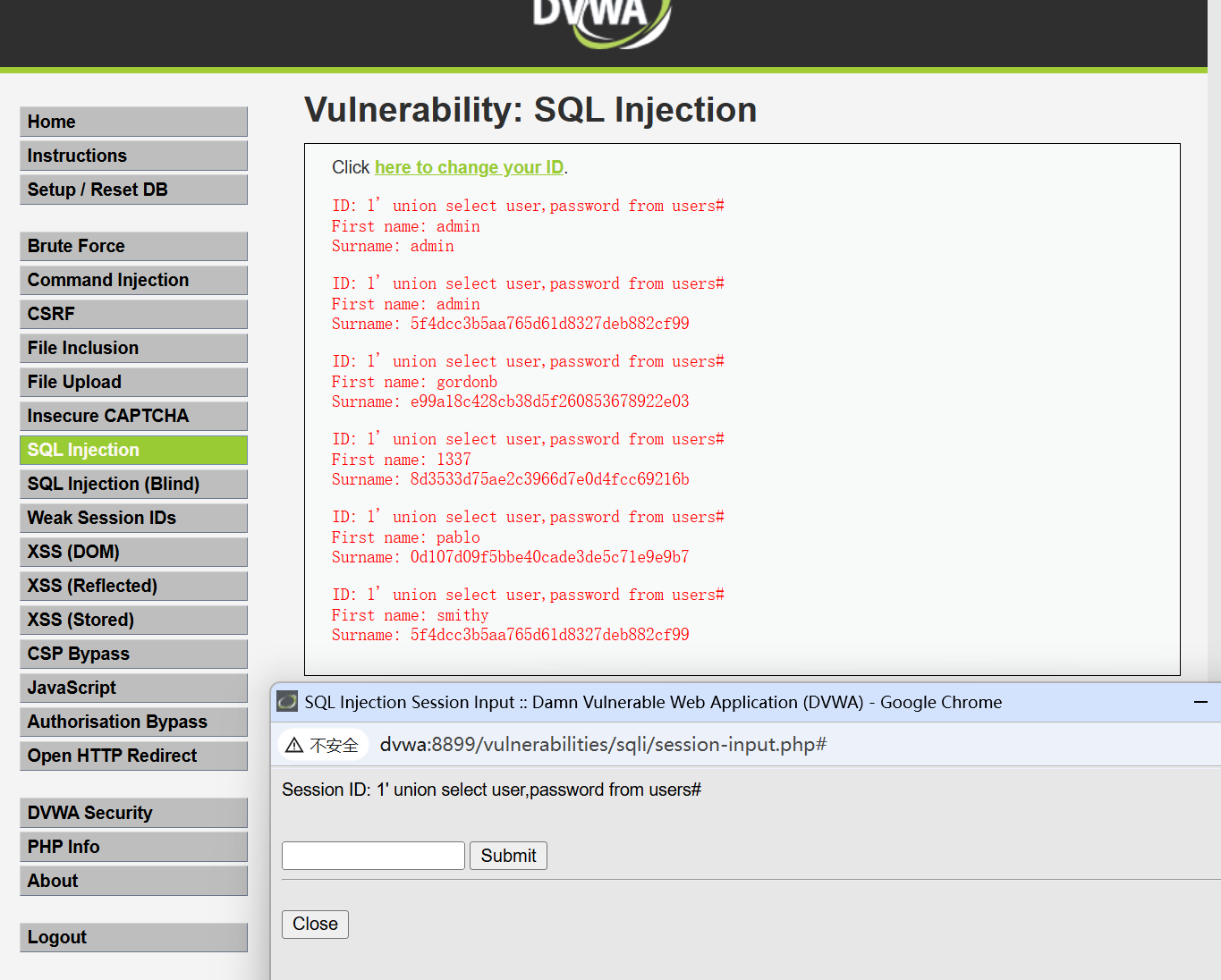This screenshot has width=1221, height=980.
Task: Open DVWA Security settings
Action: 133,813
